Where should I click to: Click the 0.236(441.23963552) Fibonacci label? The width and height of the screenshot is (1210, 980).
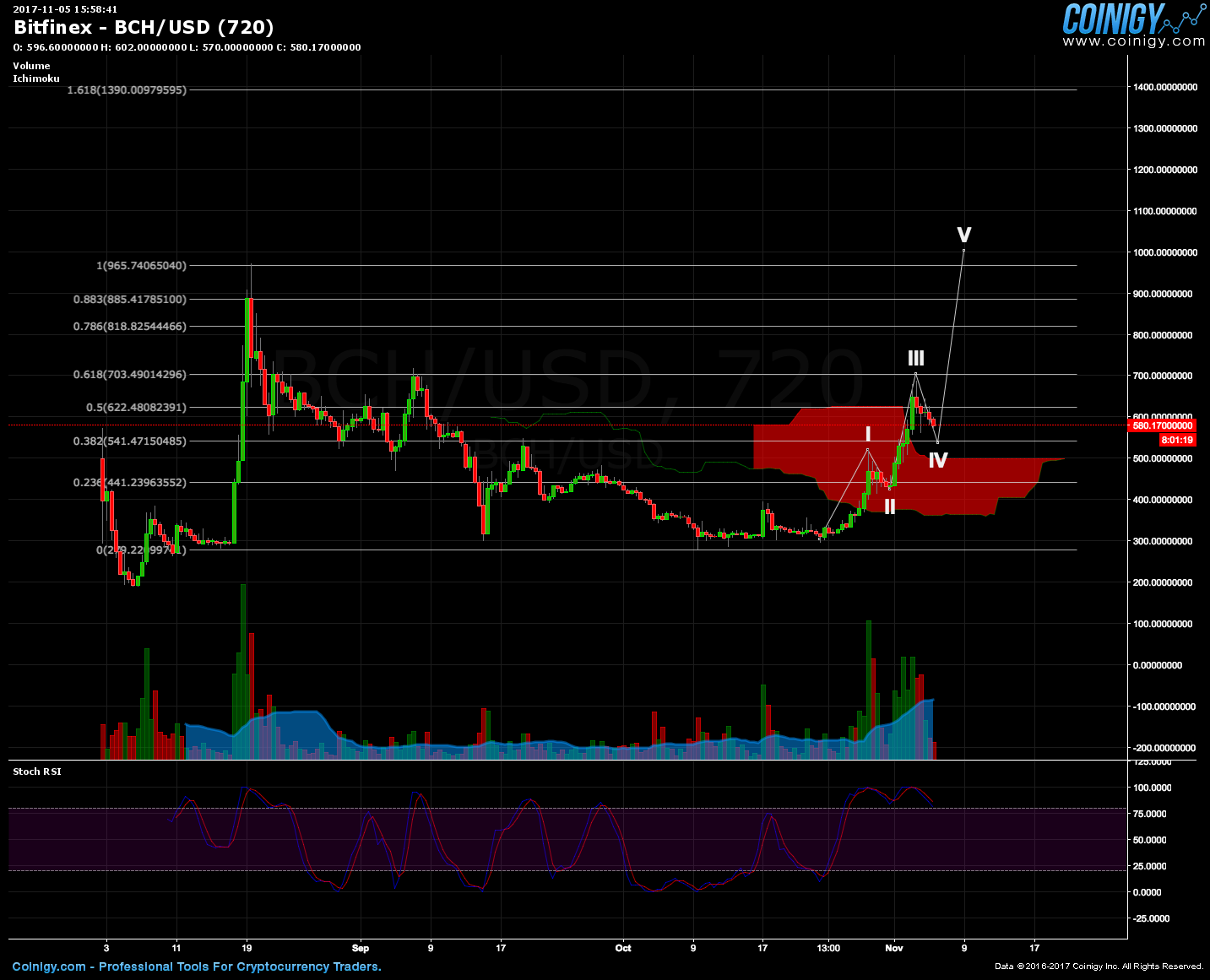click(x=130, y=482)
